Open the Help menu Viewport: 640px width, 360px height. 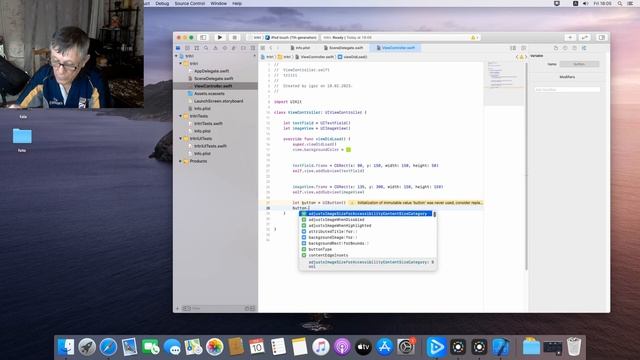[x=237, y=3]
